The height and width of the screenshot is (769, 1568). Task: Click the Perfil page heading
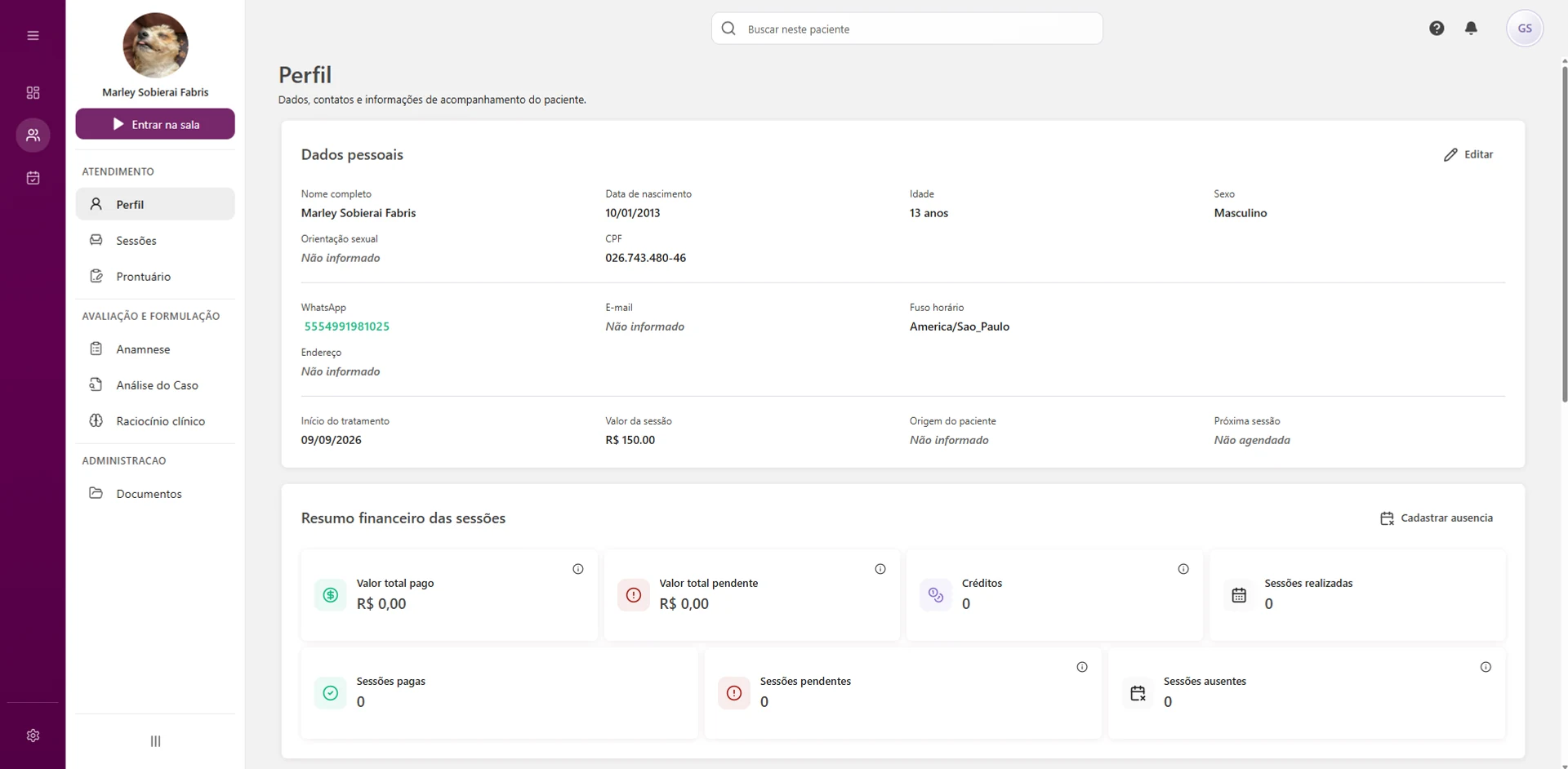coord(305,75)
